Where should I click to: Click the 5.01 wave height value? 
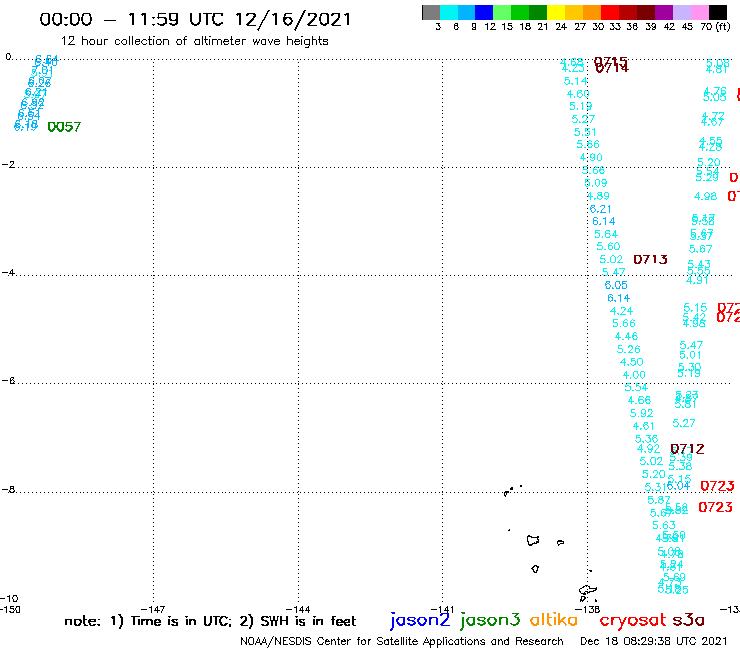tap(690, 355)
